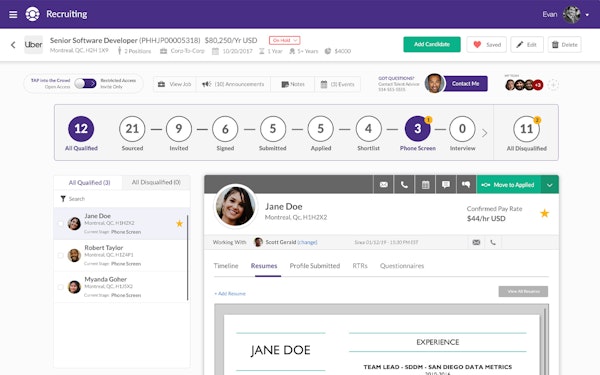Click the email icon in candidate toolbar

click(383, 184)
